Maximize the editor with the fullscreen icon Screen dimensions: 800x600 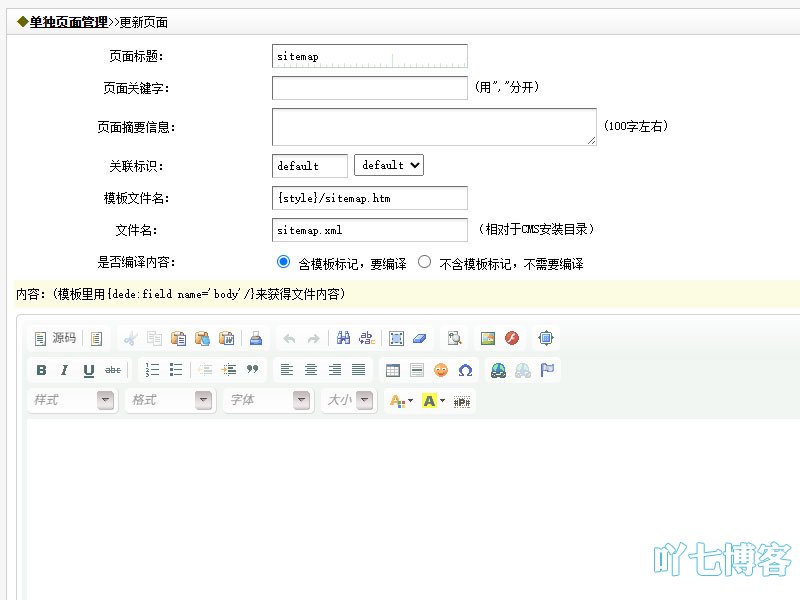tap(545, 338)
